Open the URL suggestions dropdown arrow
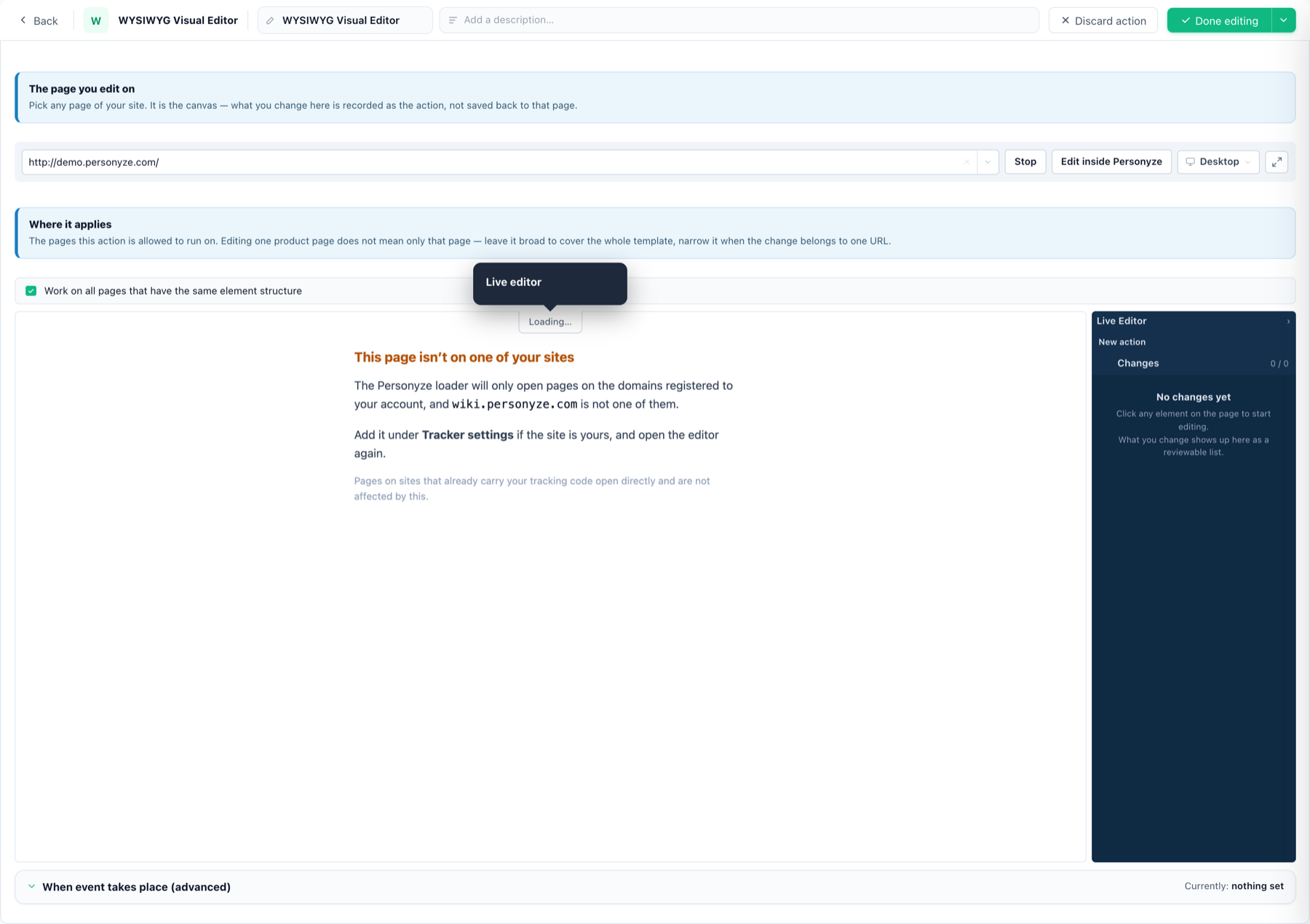This screenshot has height=924, width=1310. tap(988, 162)
